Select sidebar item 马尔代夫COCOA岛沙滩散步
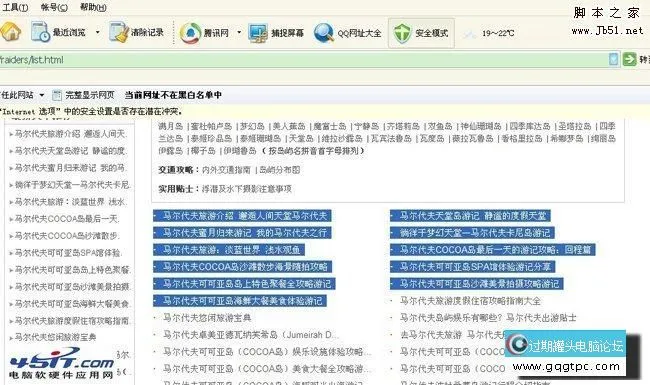The height and width of the screenshot is (385, 650). [x=67, y=236]
